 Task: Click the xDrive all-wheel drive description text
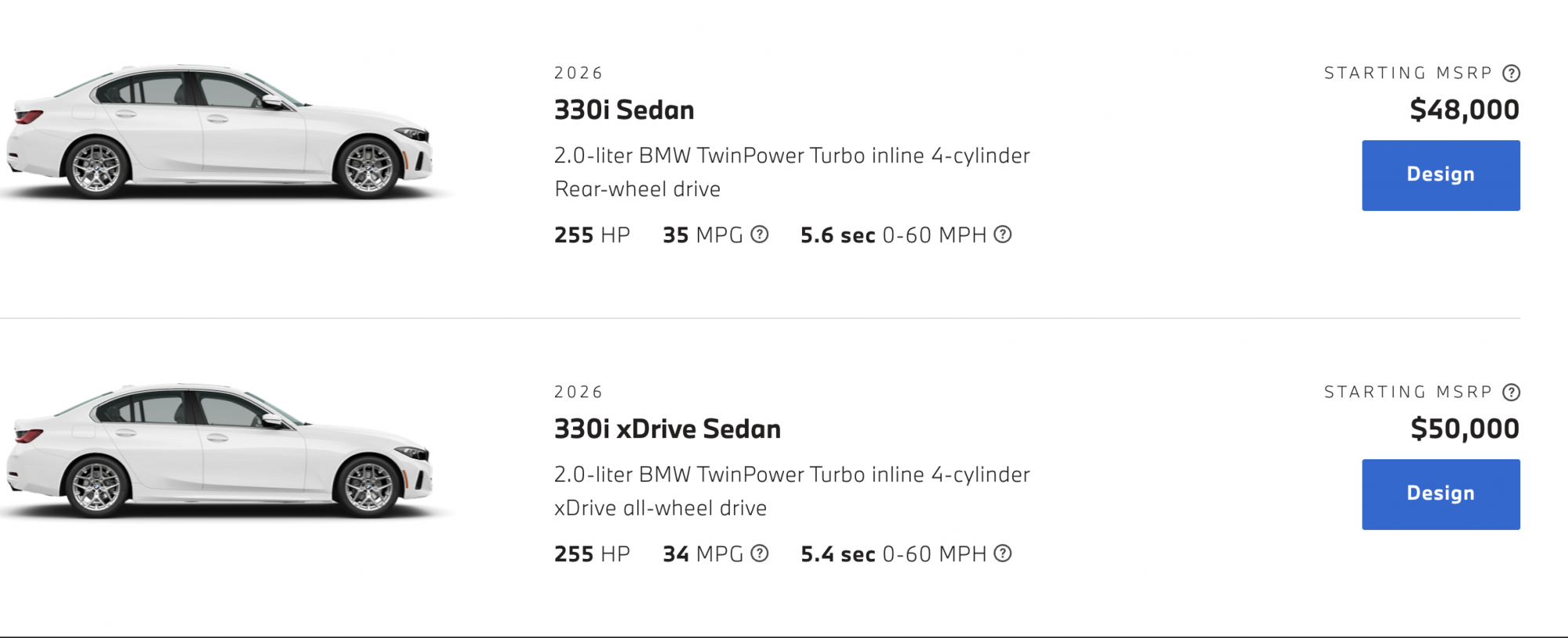660,509
